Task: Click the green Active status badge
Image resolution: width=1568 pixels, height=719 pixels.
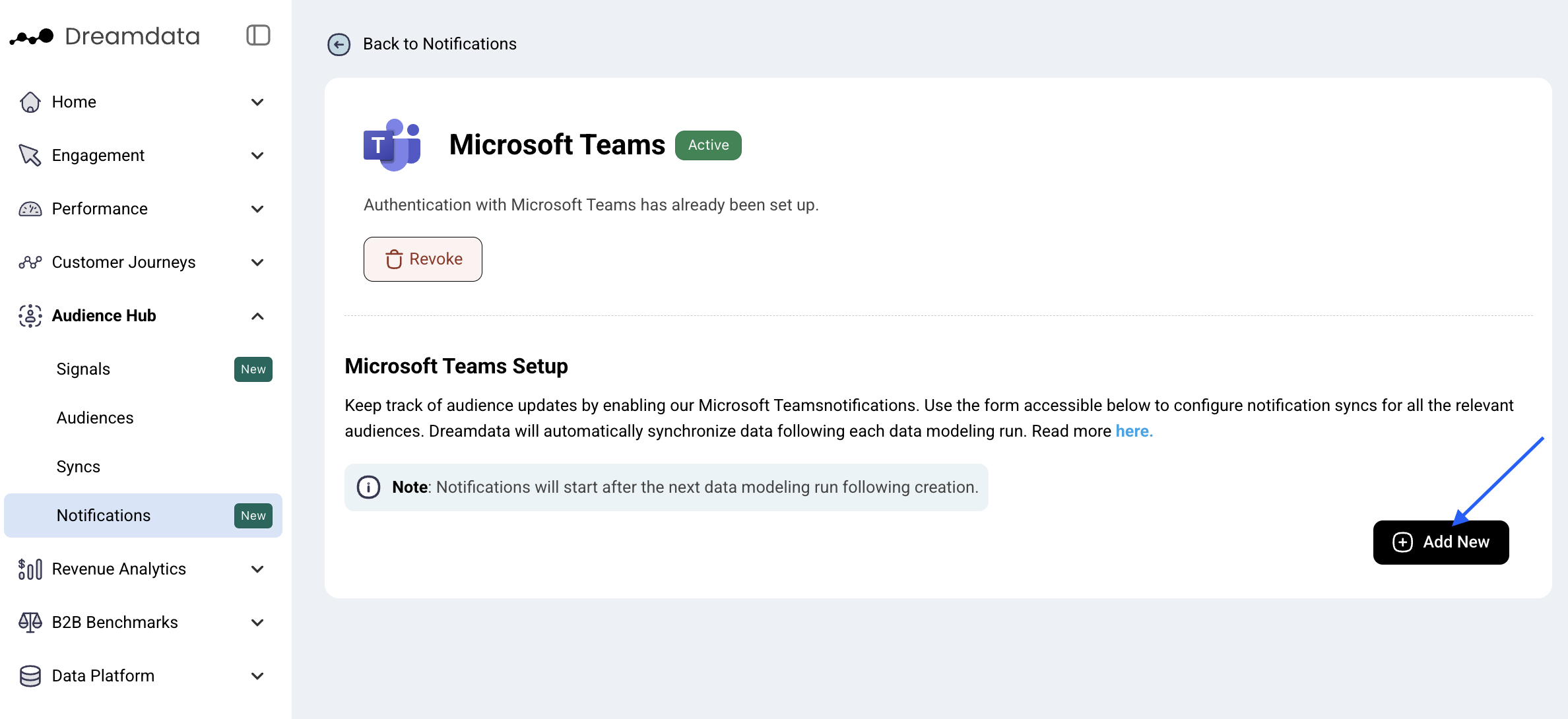Action: (x=708, y=145)
